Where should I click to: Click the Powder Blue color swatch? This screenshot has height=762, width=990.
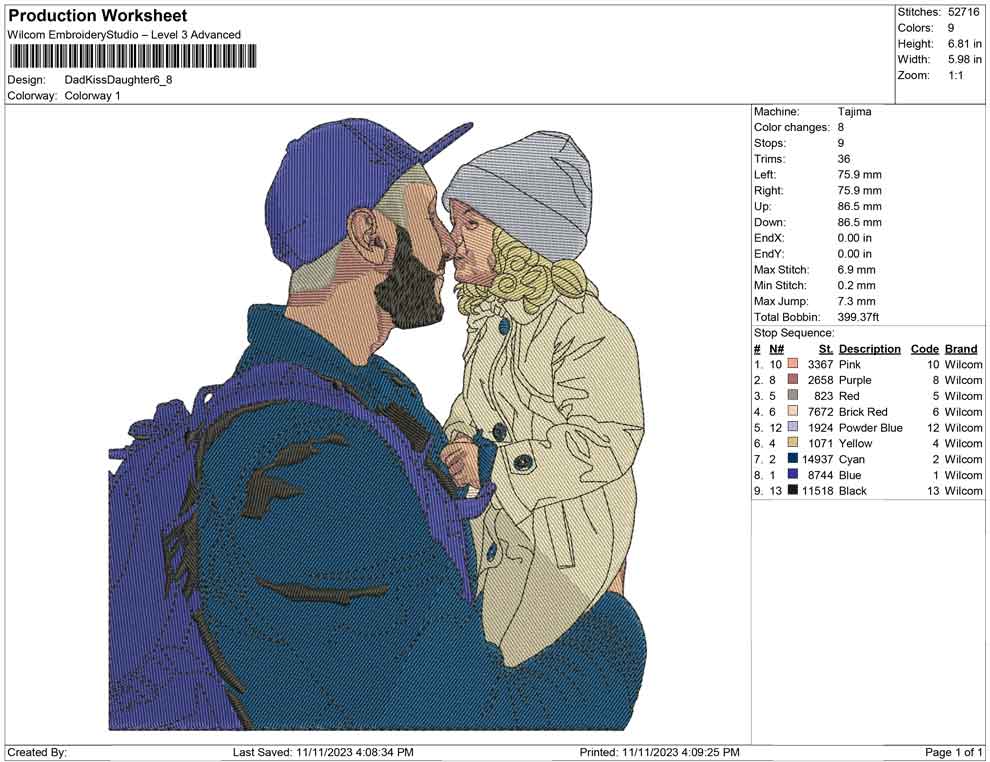(x=793, y=427)
